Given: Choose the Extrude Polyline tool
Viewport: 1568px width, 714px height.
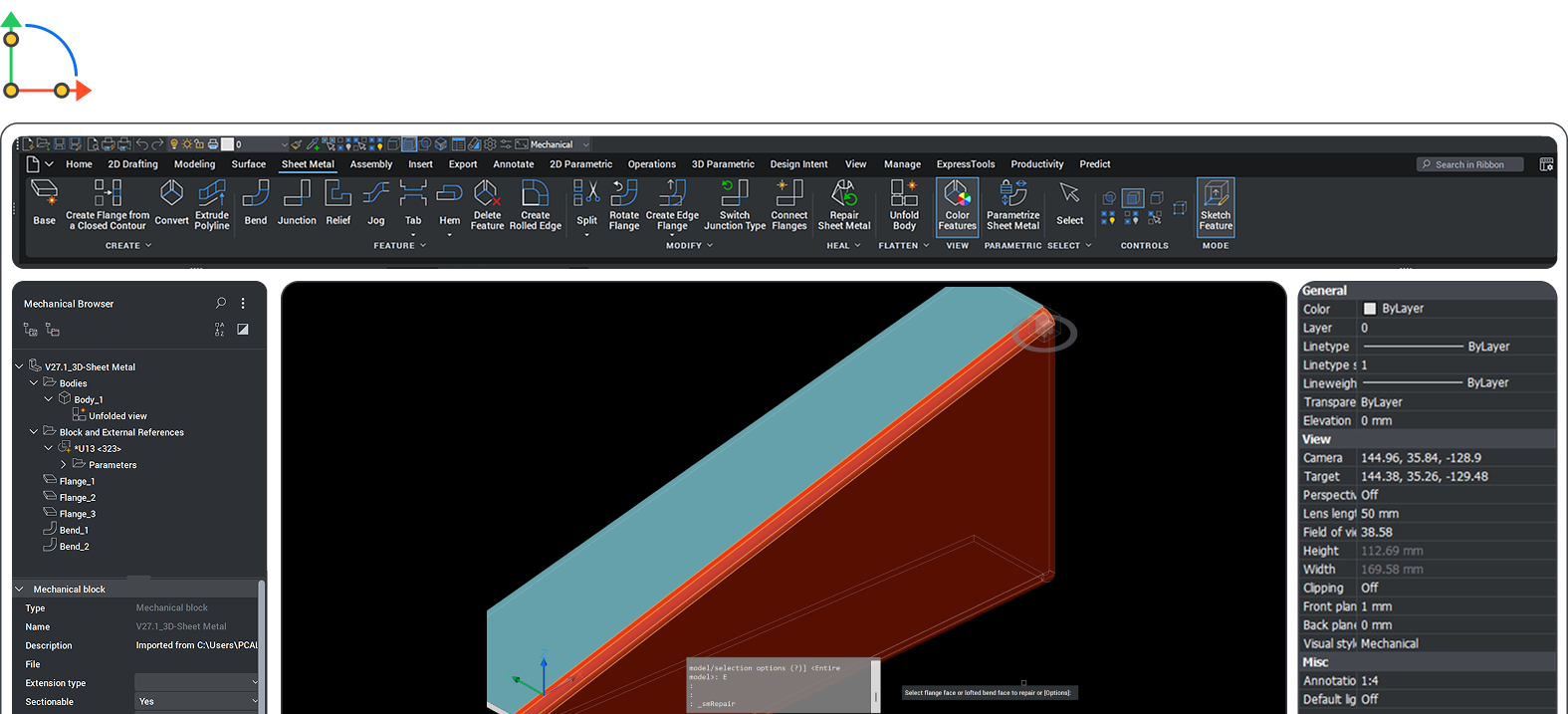Looking at the screenshot, I should click(x=212, y=204).
